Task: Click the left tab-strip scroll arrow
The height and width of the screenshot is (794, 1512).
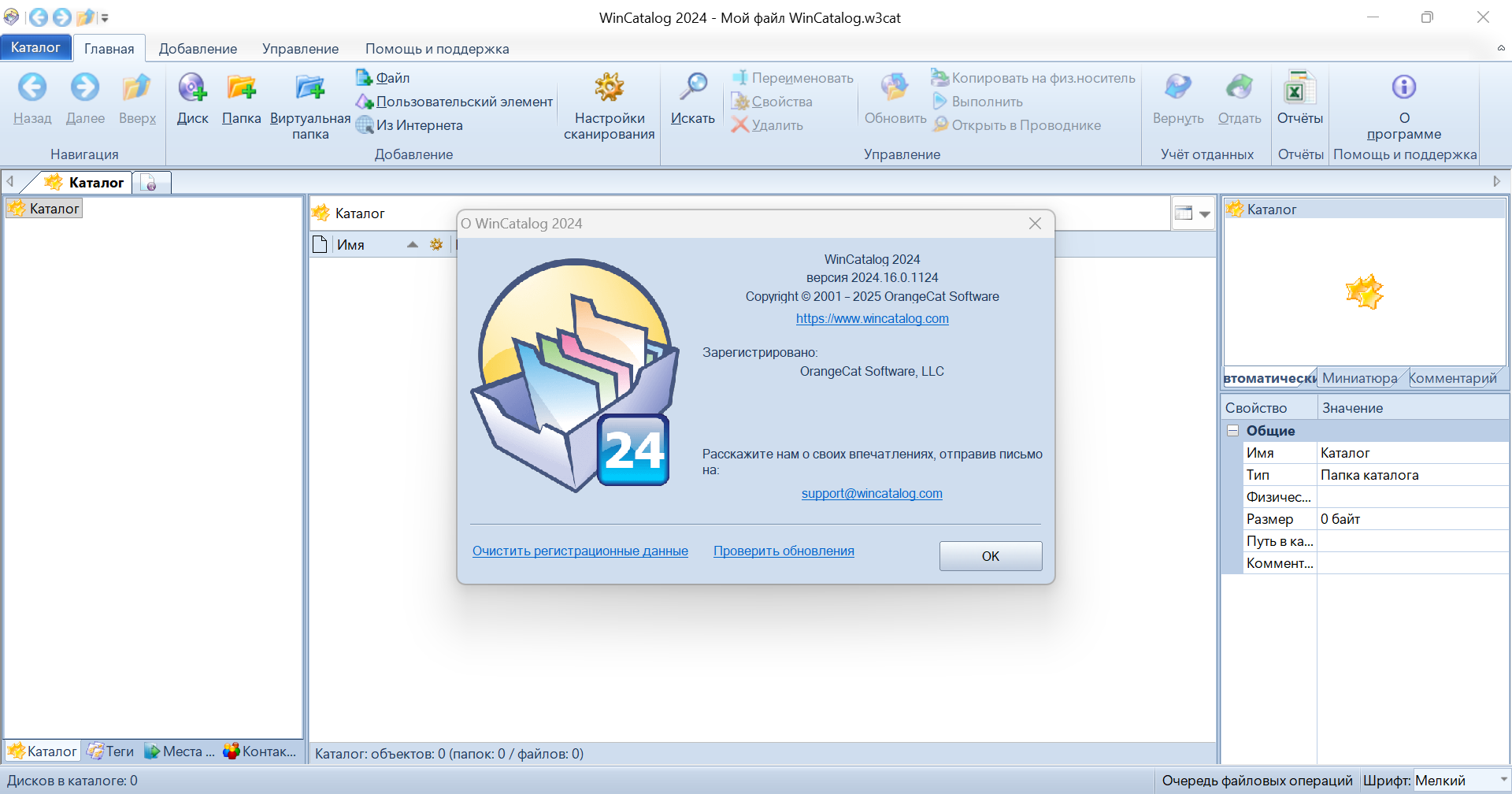Action: (10, 181)
